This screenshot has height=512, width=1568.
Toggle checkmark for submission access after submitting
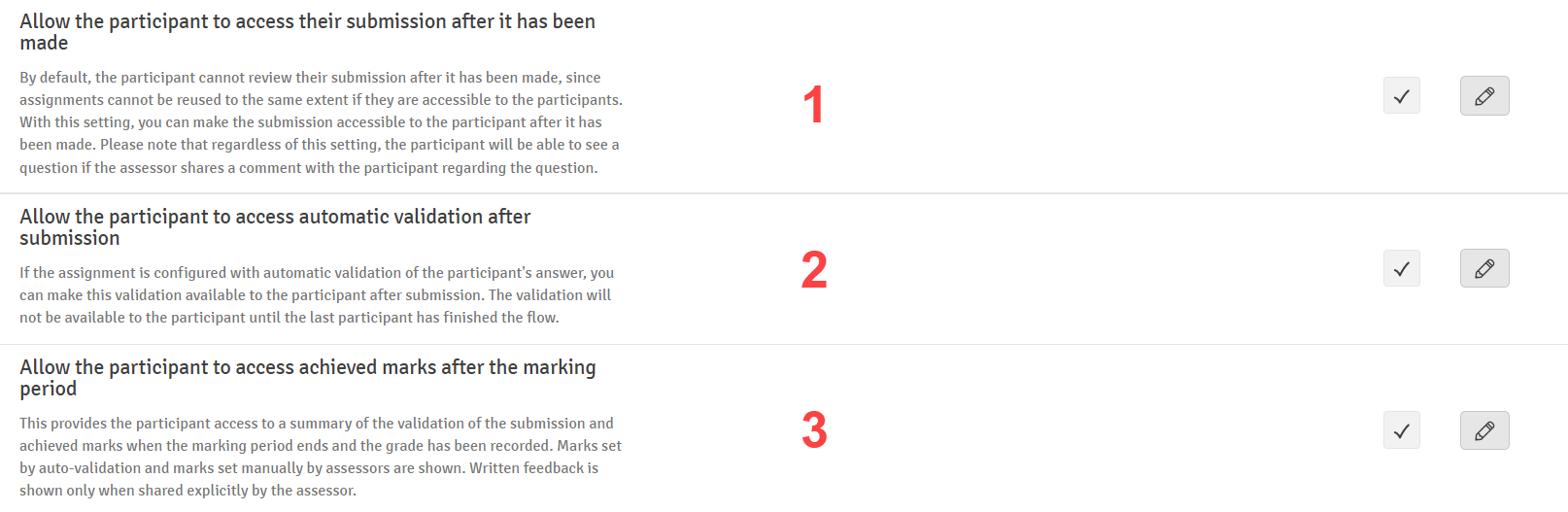coord(1401,96)
